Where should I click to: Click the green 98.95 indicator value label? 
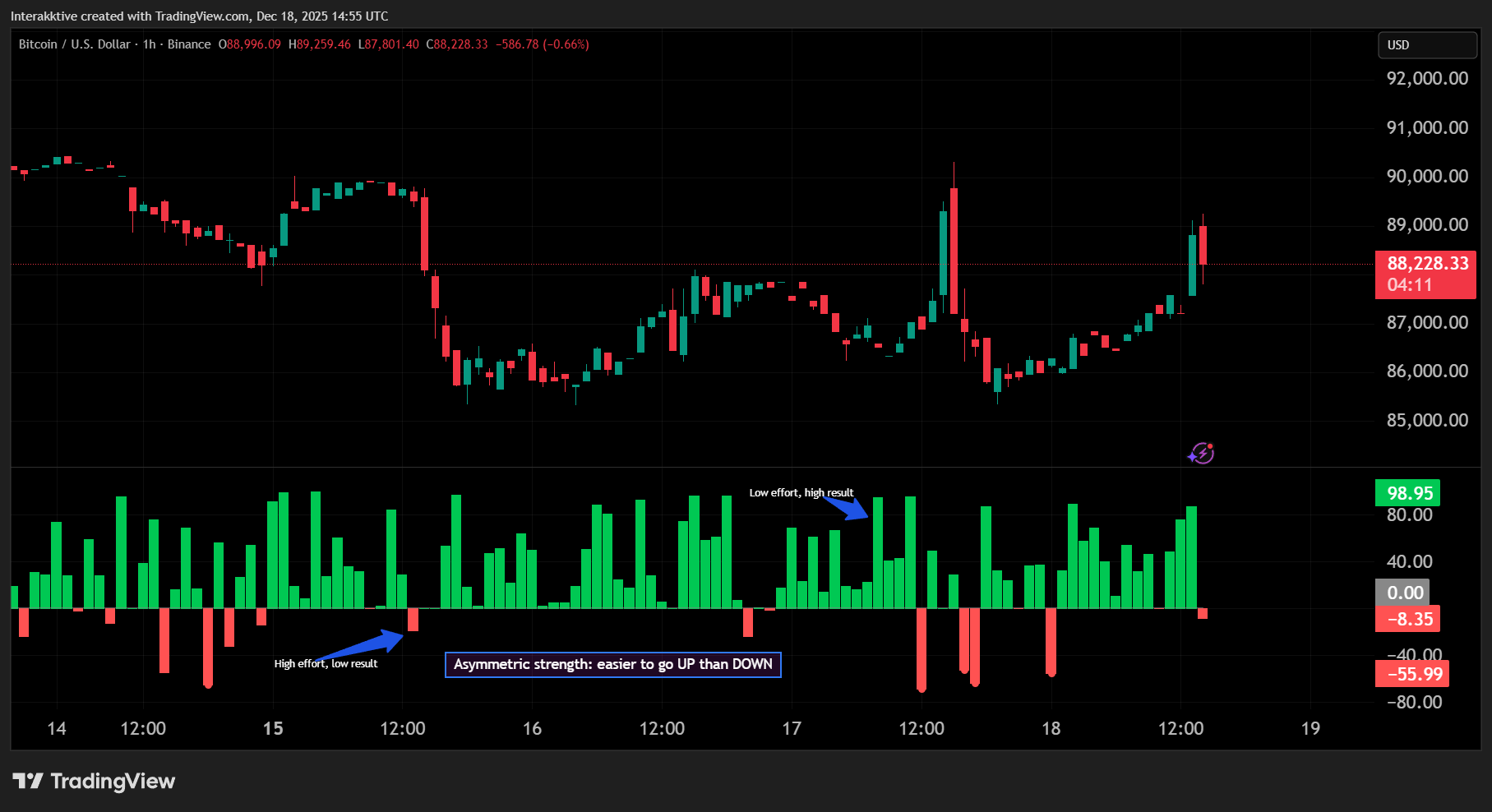1408,493
